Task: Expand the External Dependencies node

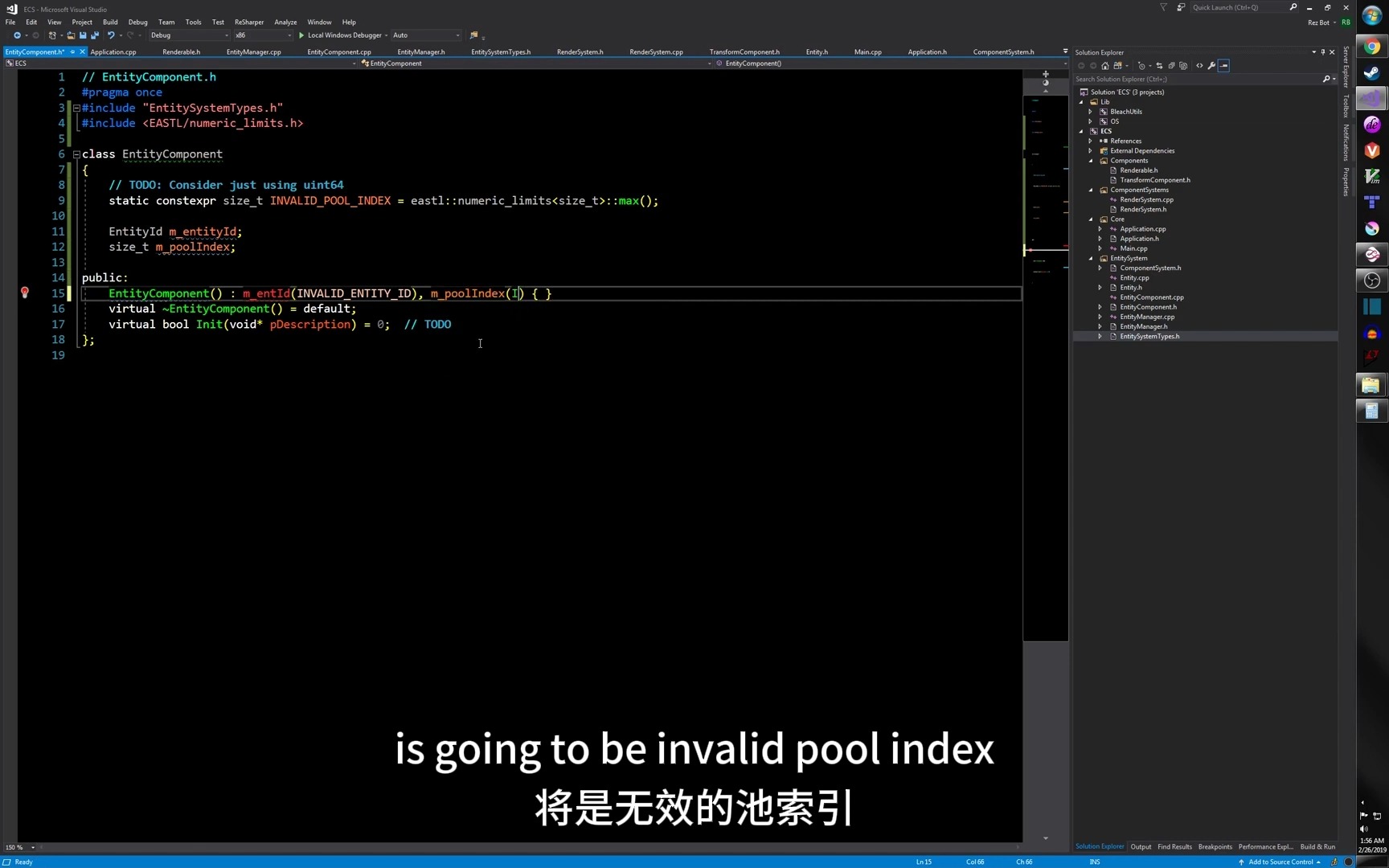Action: click(x=1090, y=150)
